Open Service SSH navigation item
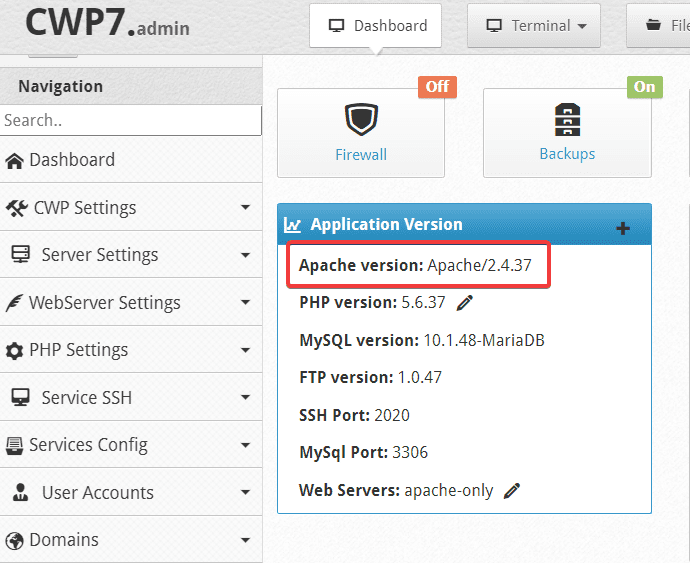 pos(86,398)
